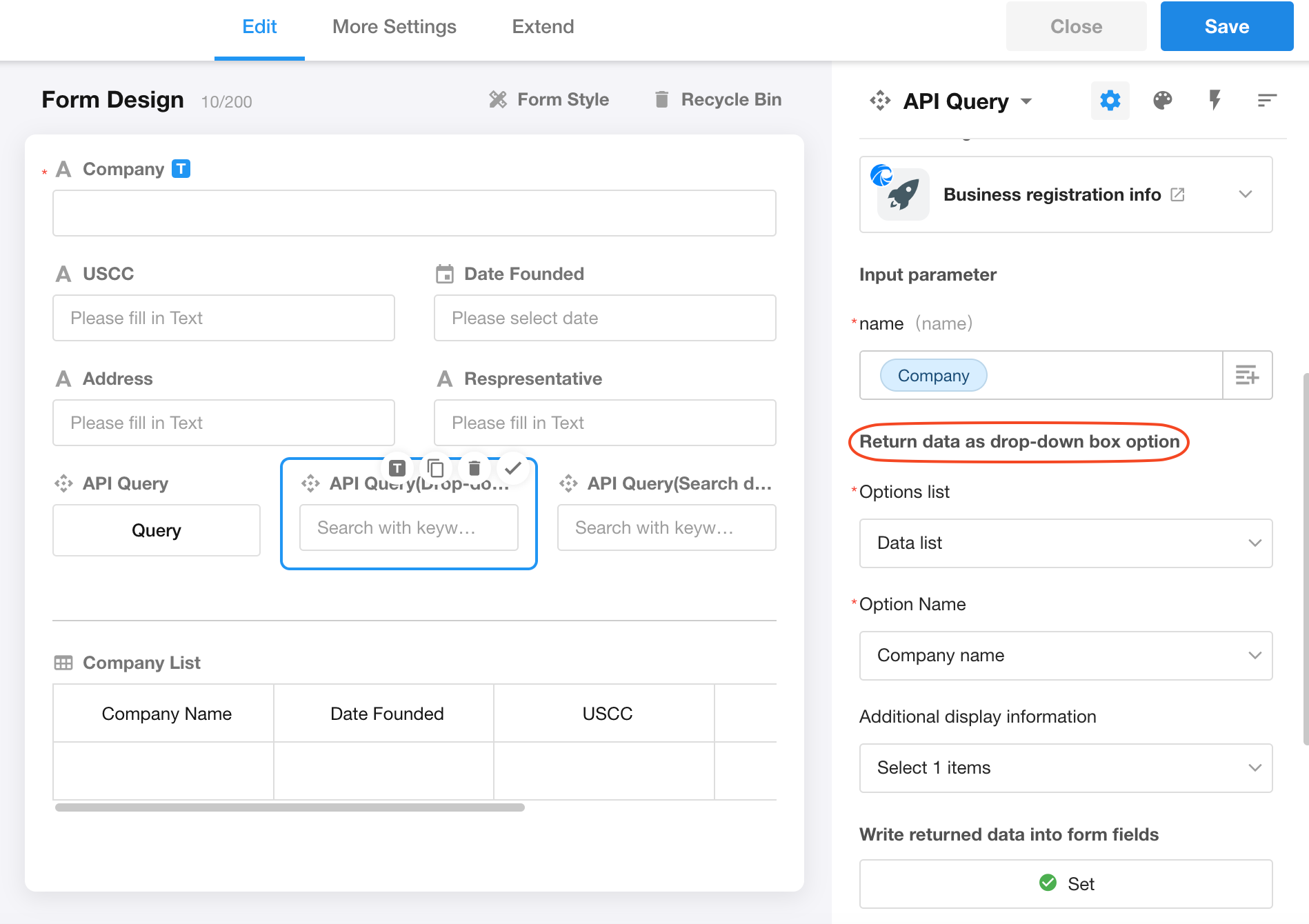Switch to the Extend tab
The width and height of the screenshot is (1309, 924).
[543, 27]
